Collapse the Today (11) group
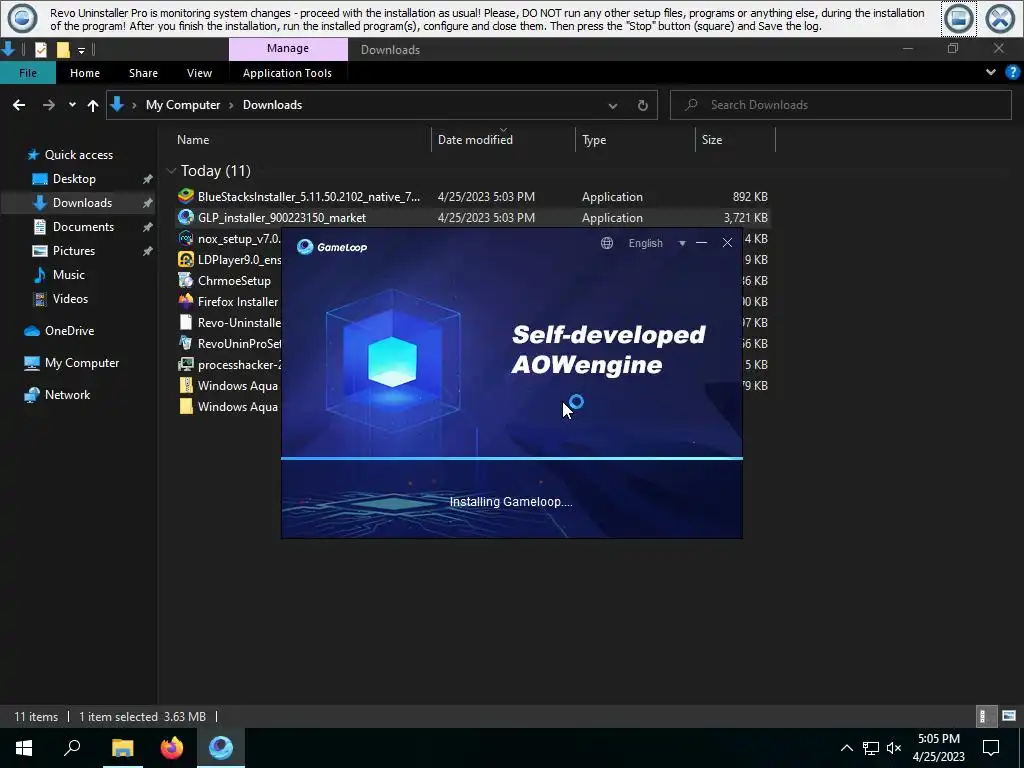The width and height of the screenshot is (1024, 768). pyautogui.click(x=172, y=171)
